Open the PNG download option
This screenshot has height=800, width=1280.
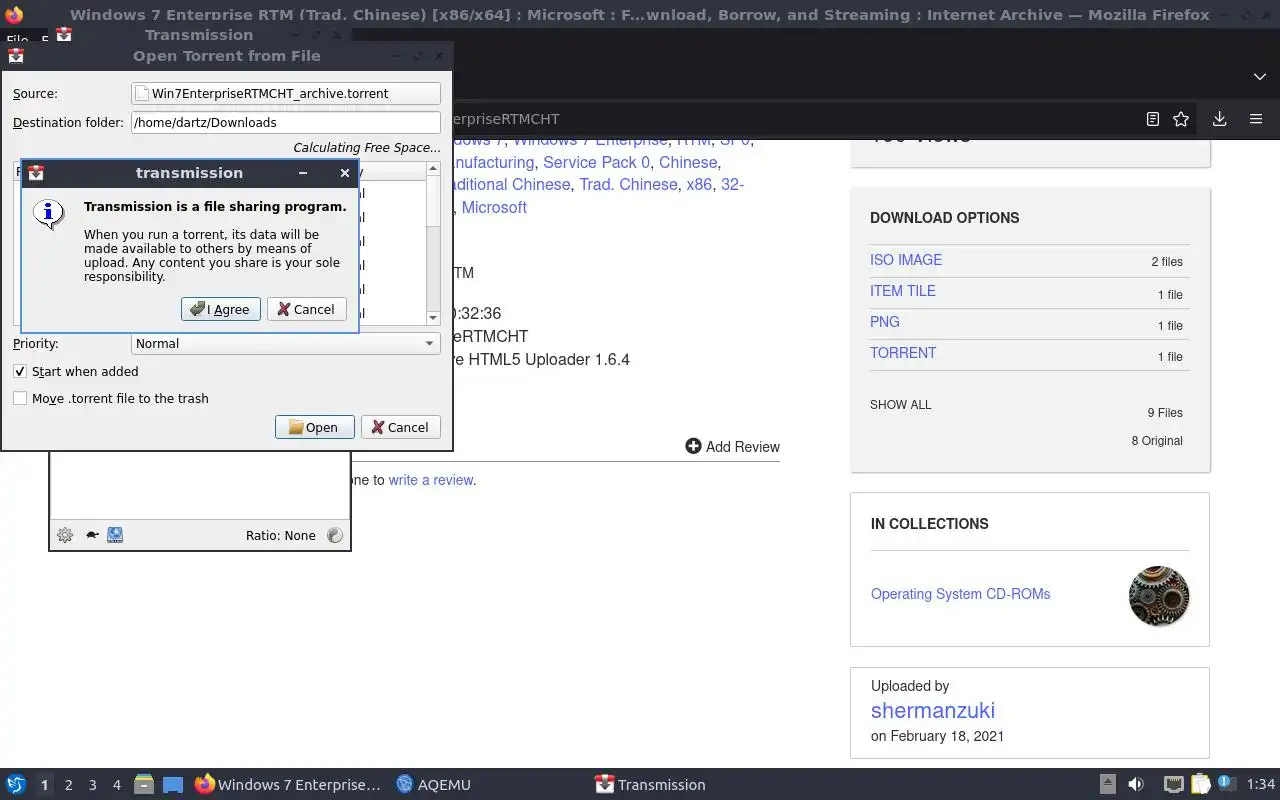(885, 322)
